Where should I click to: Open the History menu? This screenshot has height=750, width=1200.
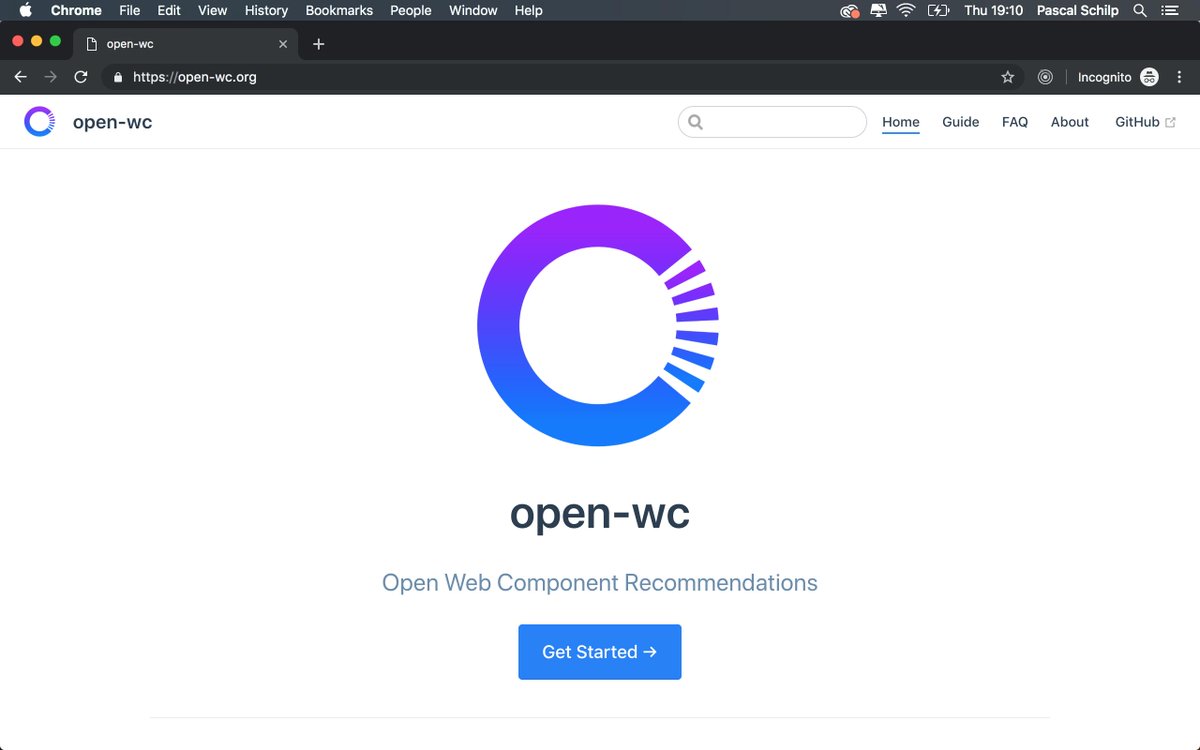[x=266, y=10]
